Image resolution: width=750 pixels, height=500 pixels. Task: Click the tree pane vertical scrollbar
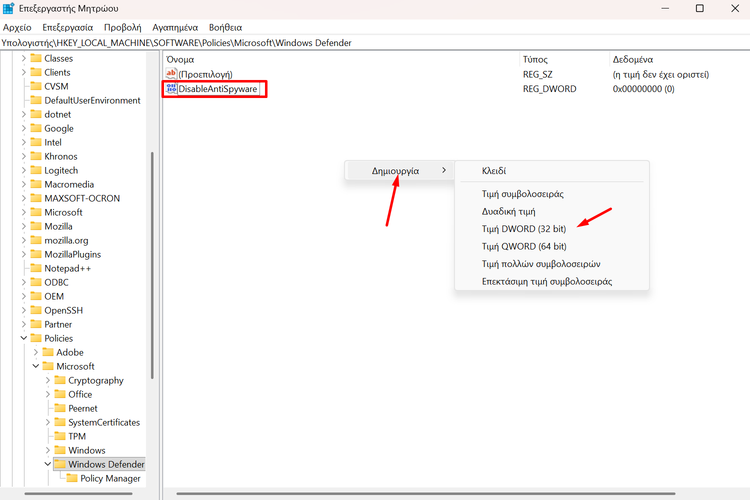tap(151, 260)
